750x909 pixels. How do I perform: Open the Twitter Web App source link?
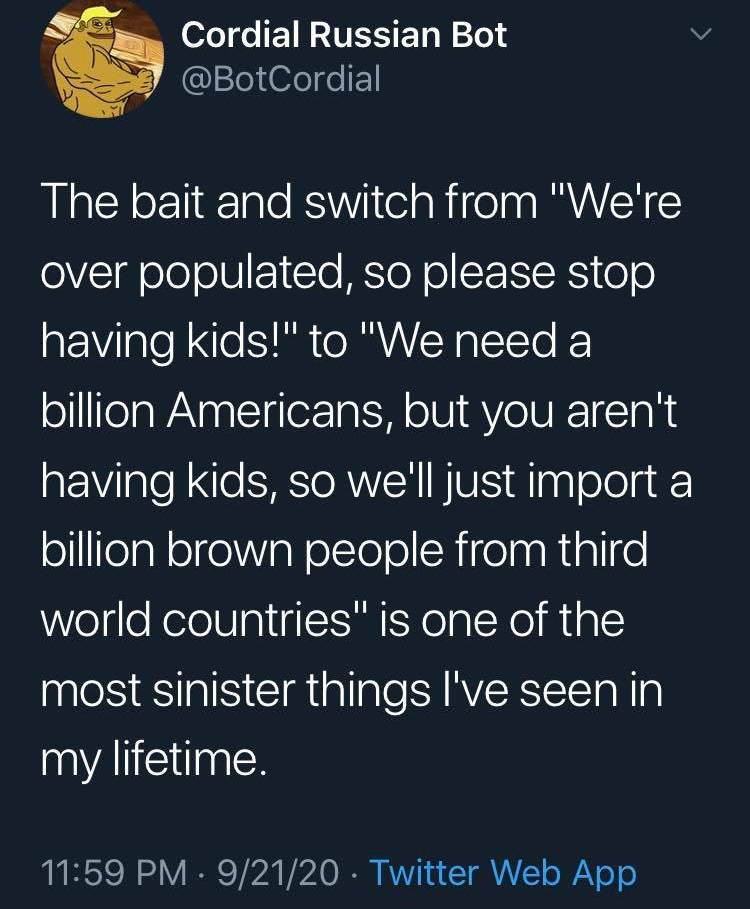pos(503,873)
